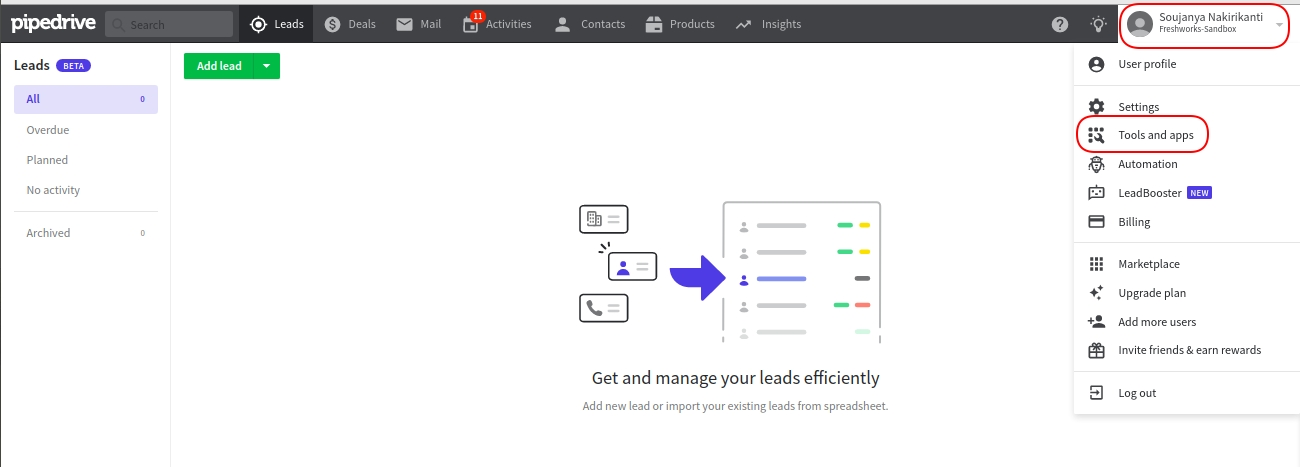Focus the Search input field
This screenshot has height=467, width=1300.
tap(169, 24)
